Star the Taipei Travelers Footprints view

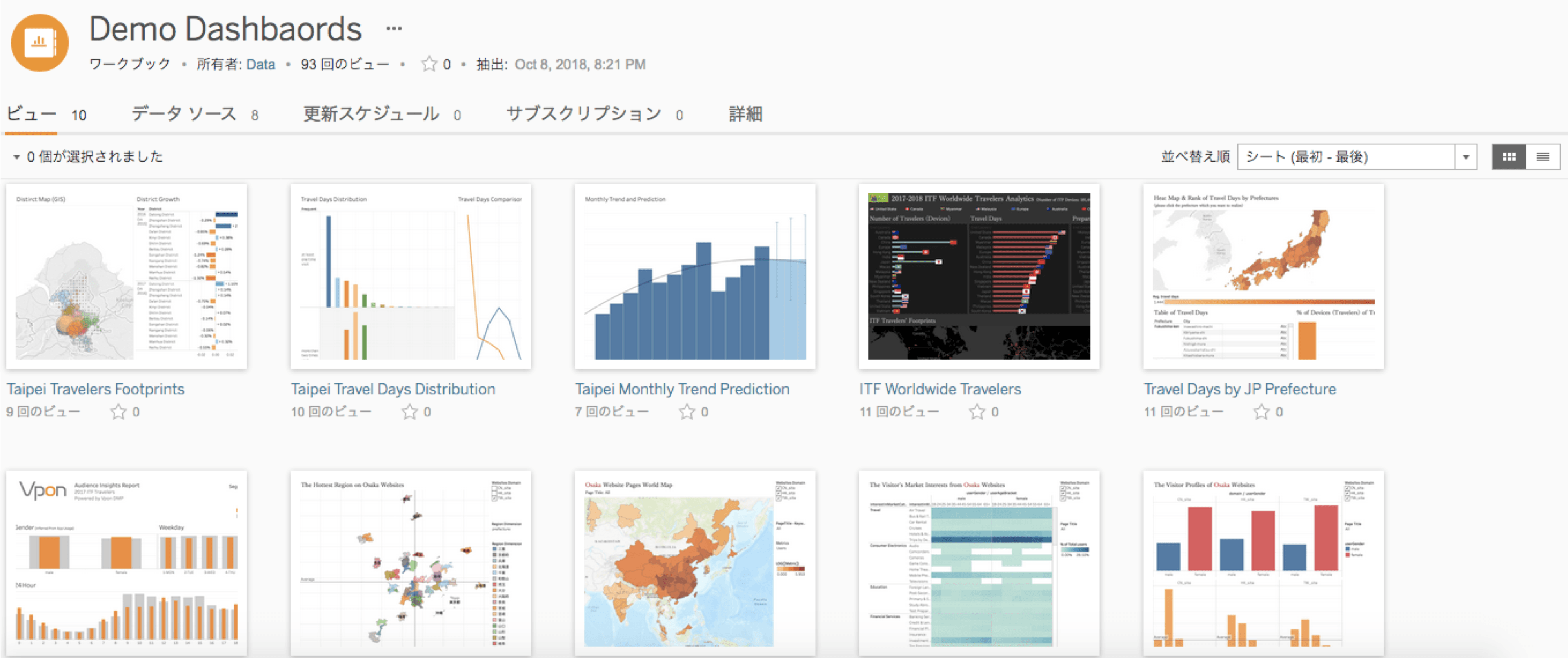click(118, 412)
